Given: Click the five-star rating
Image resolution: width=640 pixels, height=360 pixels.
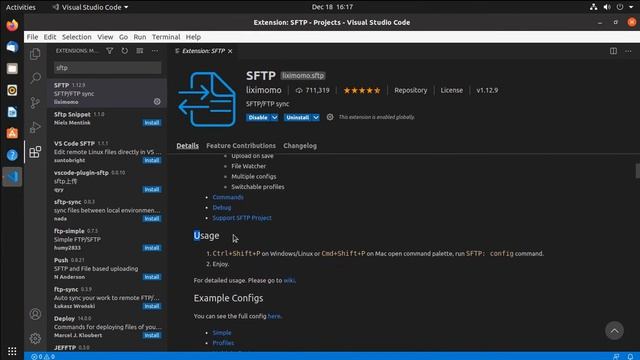Looking at the screenshot, I should click(362, 91).
